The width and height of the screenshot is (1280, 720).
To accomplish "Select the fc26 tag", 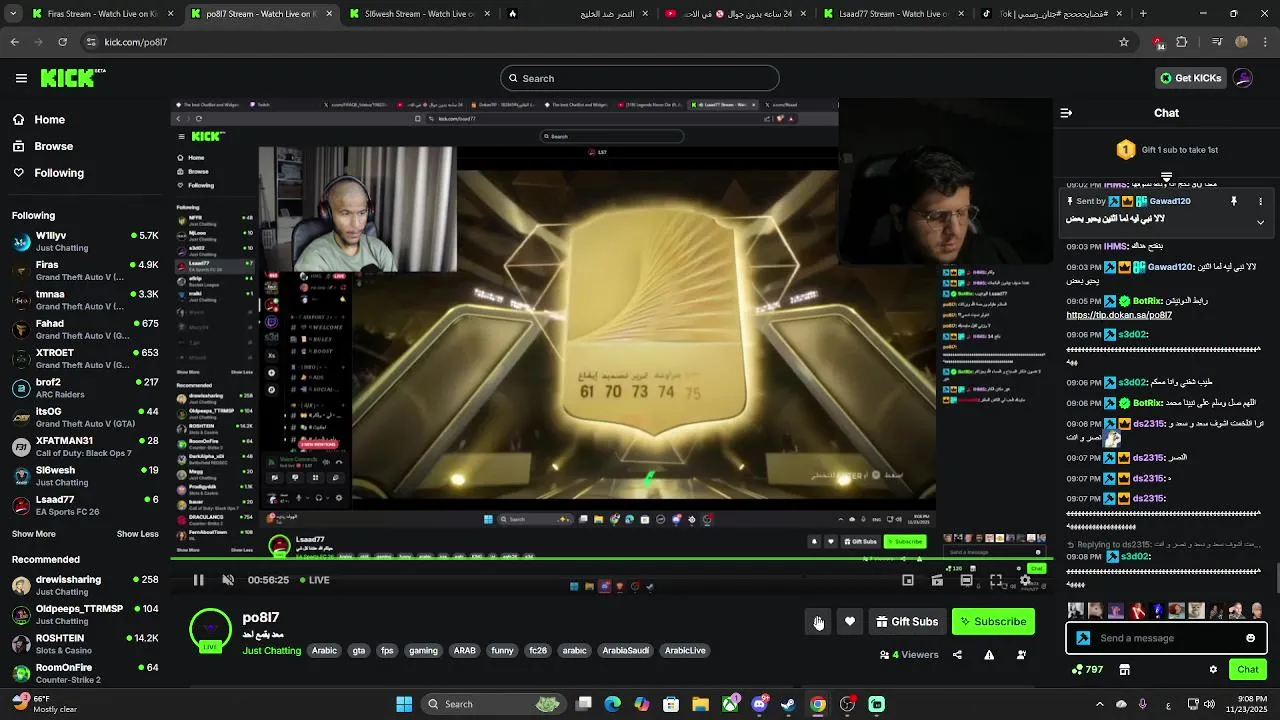I will [x=538, y=651].
